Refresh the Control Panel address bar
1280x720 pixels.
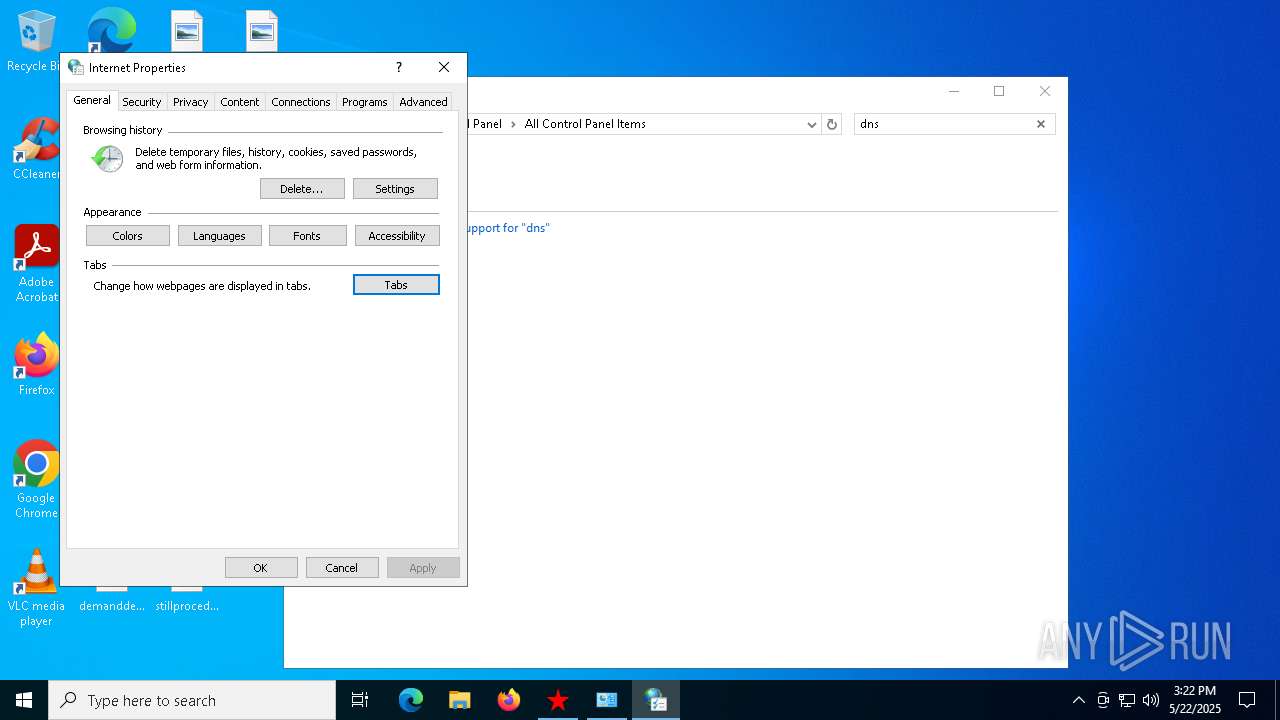(832, 124)
